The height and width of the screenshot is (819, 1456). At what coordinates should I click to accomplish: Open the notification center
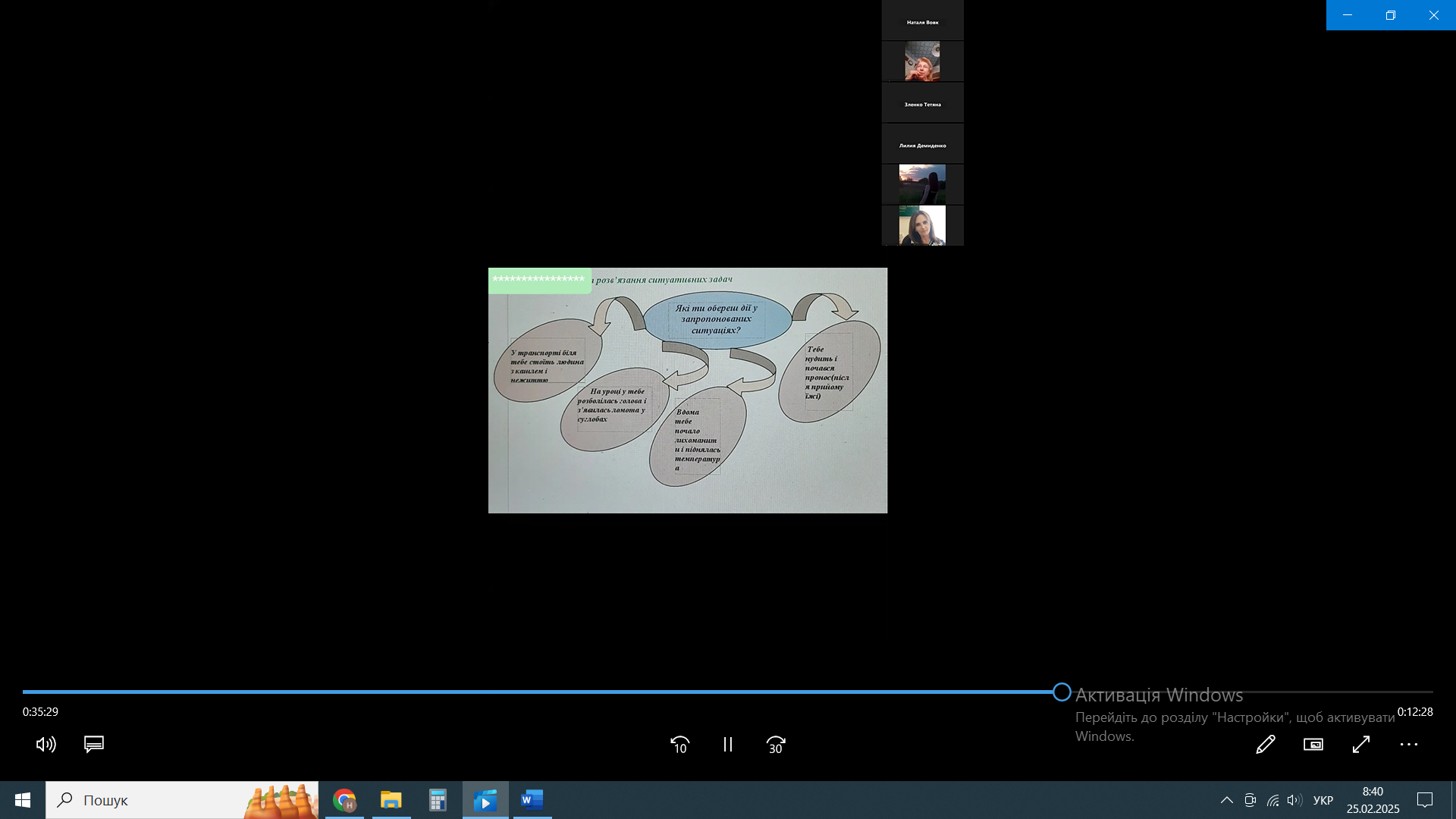[x=1425, y=800]
